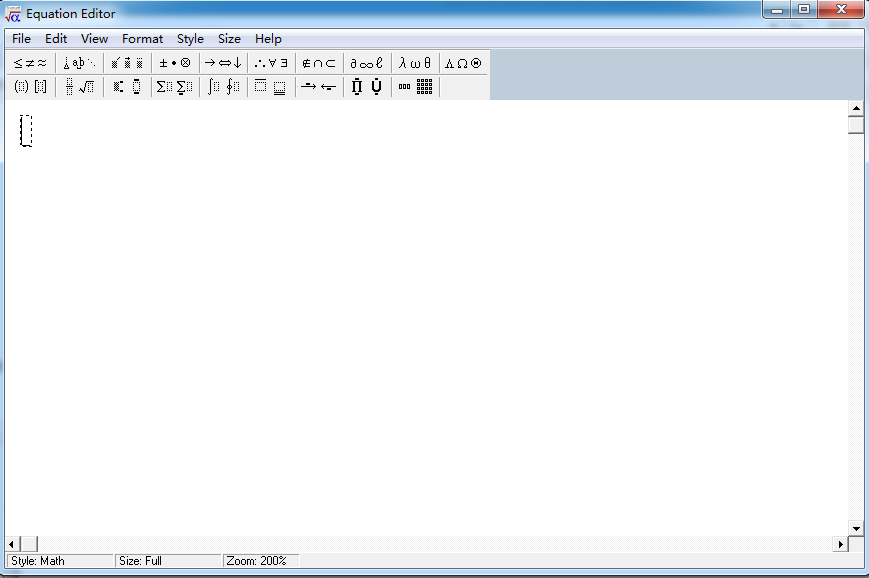
Task: Open the lowercase Greek letters palette
Action: click(x=412, y=62)
